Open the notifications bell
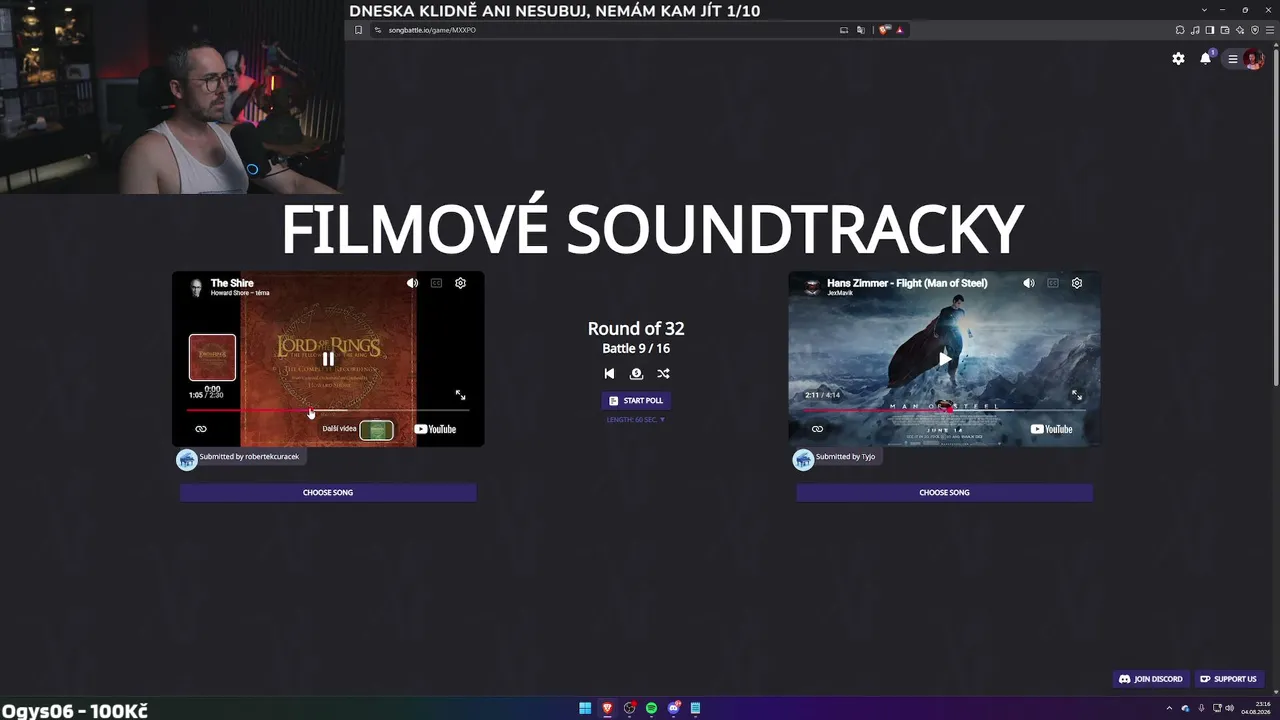The height and width of the screenshot is (720, 1280). (1206, 58)
